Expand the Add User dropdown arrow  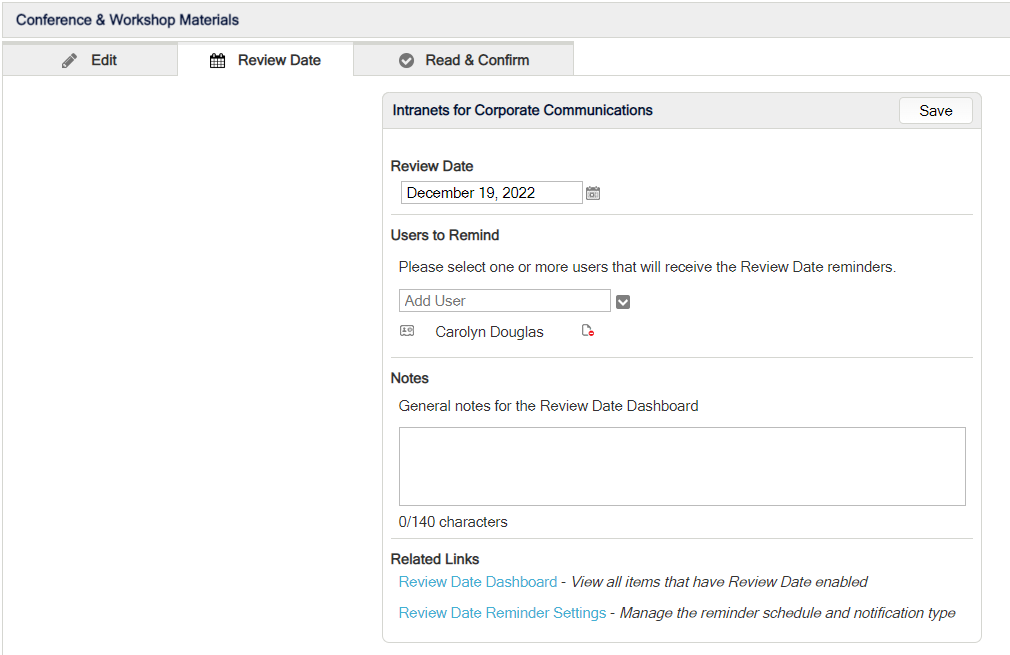[623, 301]
